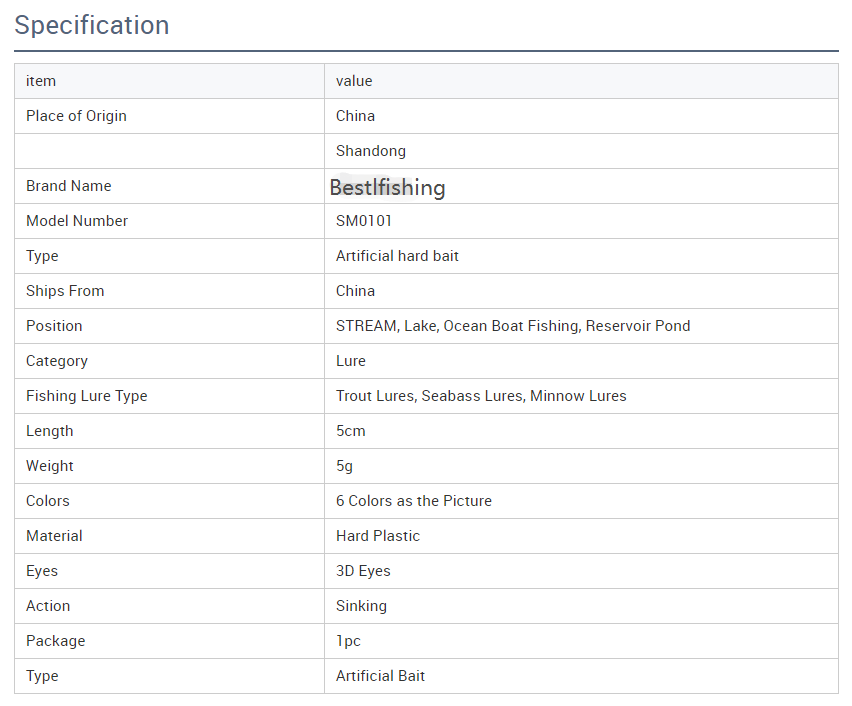
Task: Select the item column header
Action: pos(41,81)
